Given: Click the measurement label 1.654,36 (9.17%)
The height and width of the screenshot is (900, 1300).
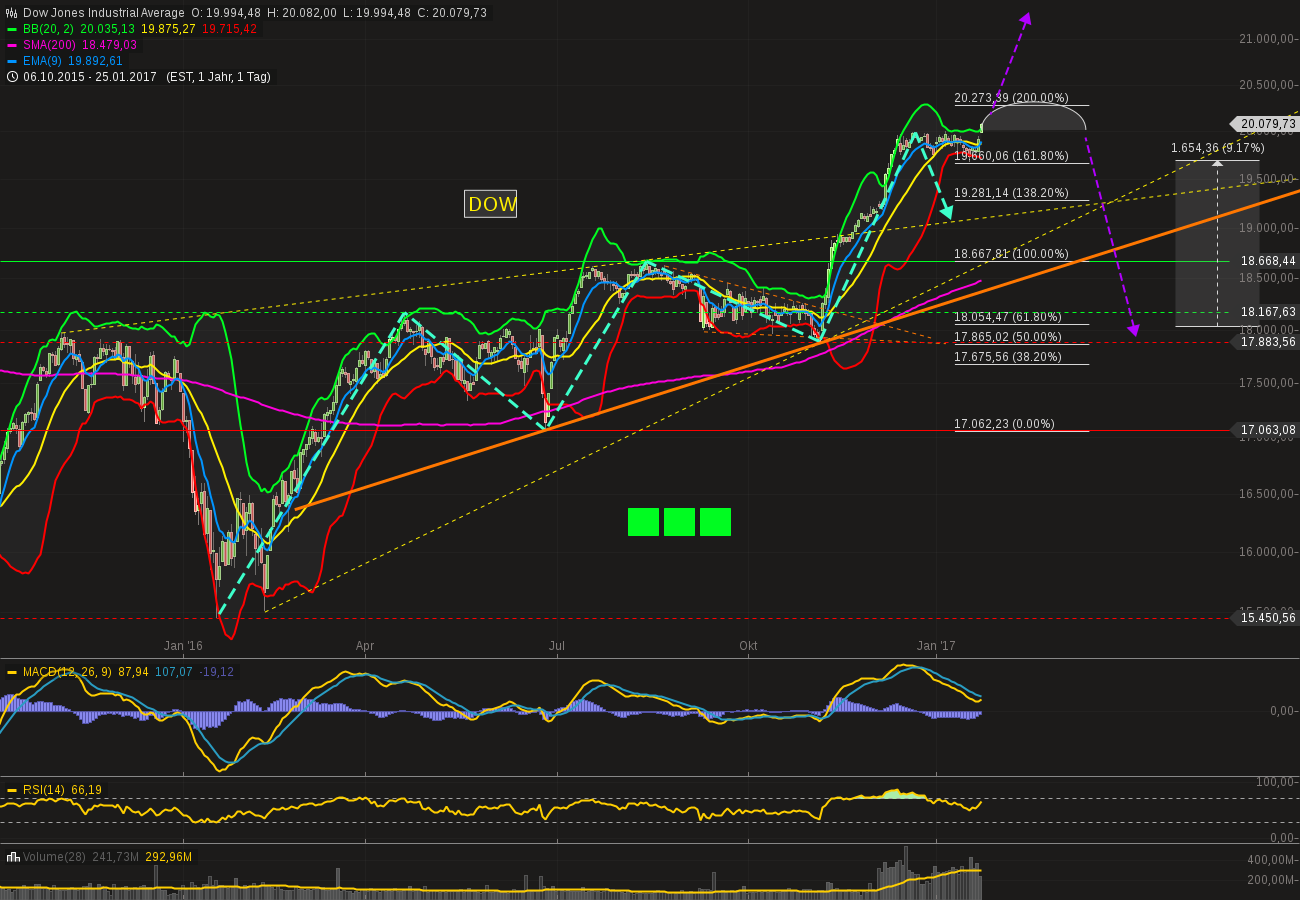Looking at the screenshot, I should pyautogui.click(x=1218, y=148).
